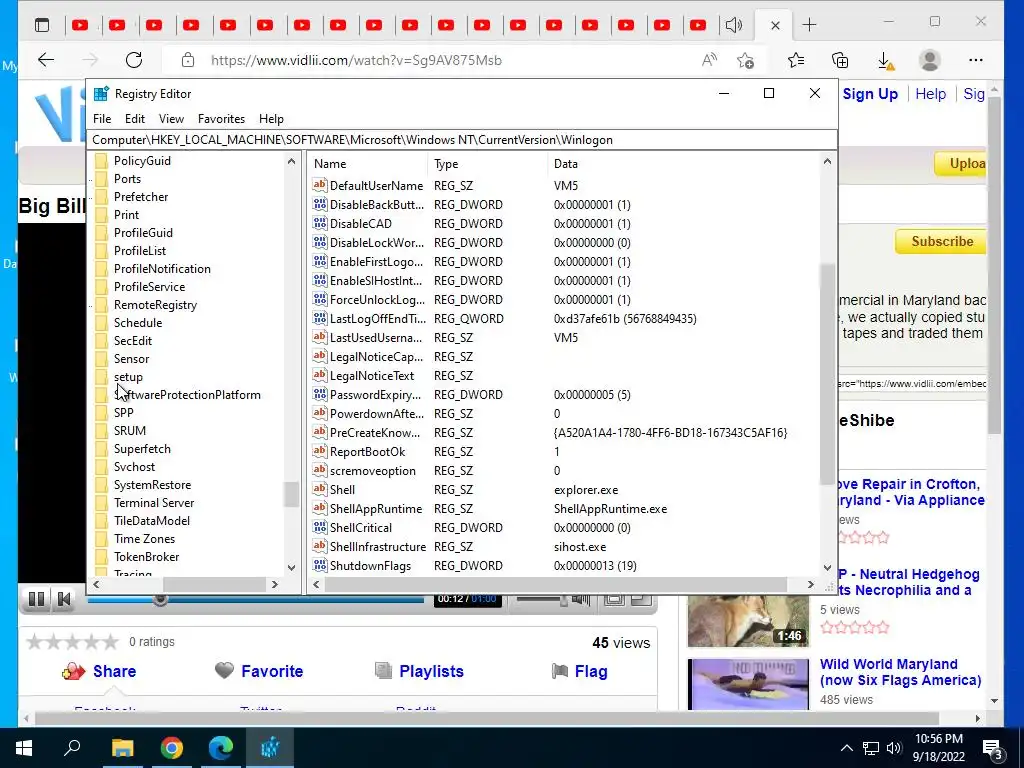The height and width of the screenshot is (768, 1024).
Task: Open the Wild World Maryland video thumbnail
Action: click(748, 684)
